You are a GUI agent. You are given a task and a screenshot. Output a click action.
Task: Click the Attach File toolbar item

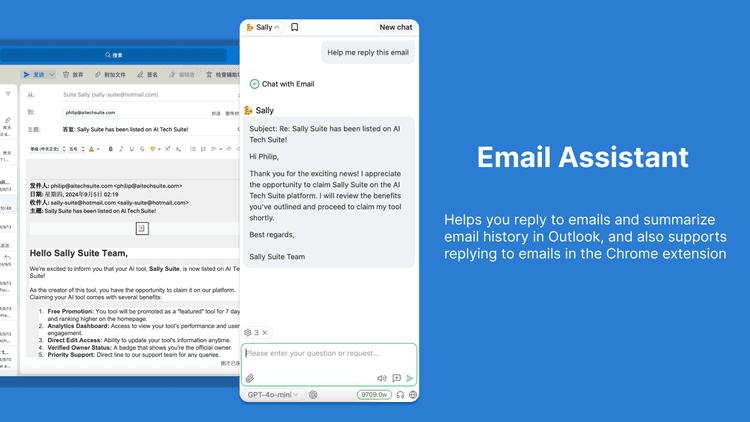(109, 75)
